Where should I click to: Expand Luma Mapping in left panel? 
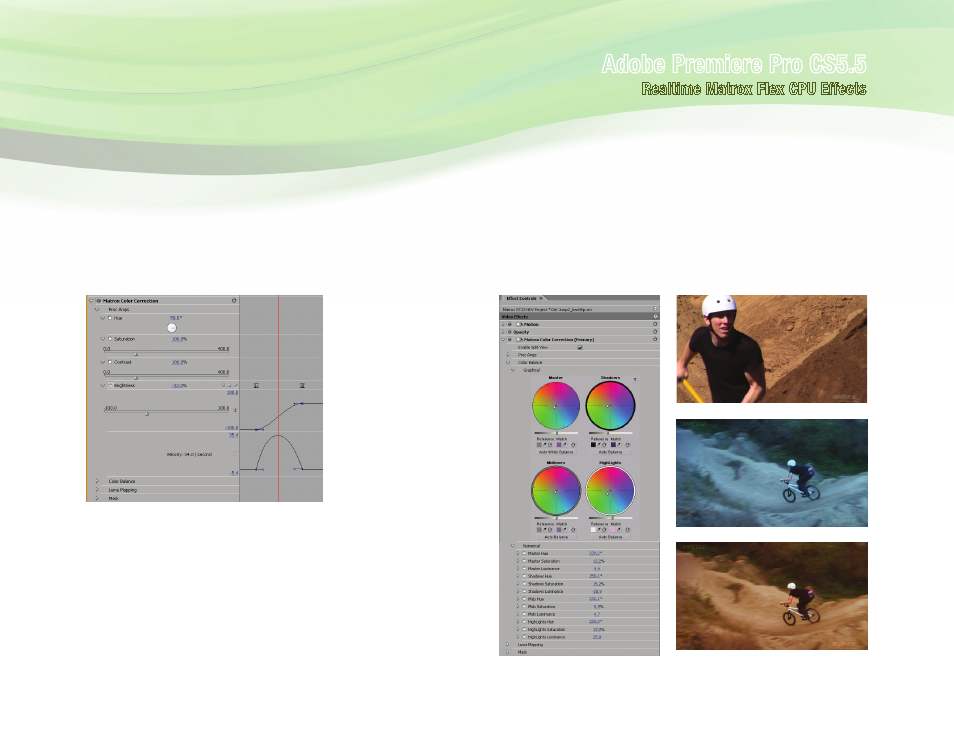(97, 490)
